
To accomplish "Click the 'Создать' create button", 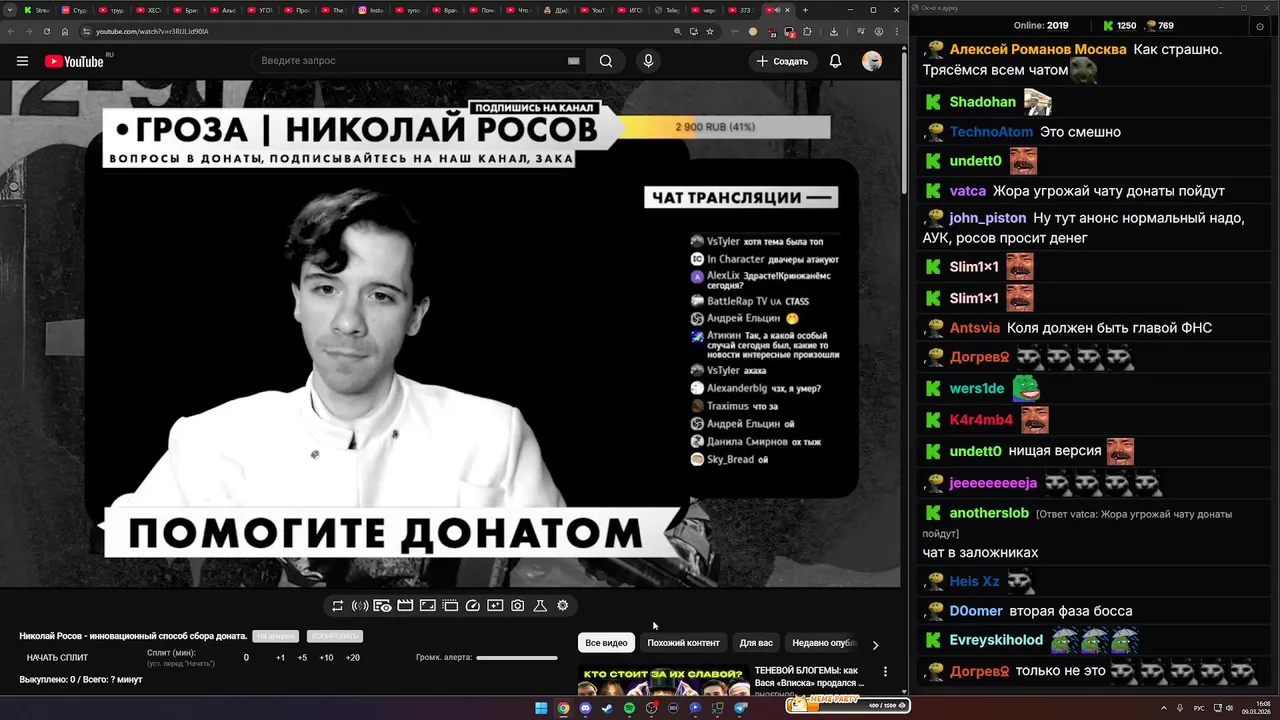I will tap(782, 61).
